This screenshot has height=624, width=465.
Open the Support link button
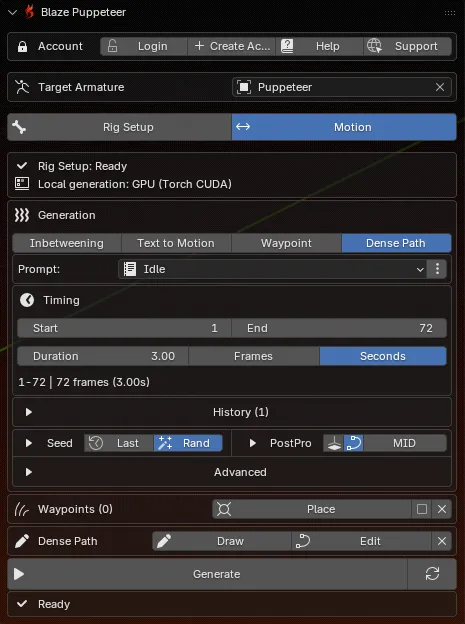408,47
